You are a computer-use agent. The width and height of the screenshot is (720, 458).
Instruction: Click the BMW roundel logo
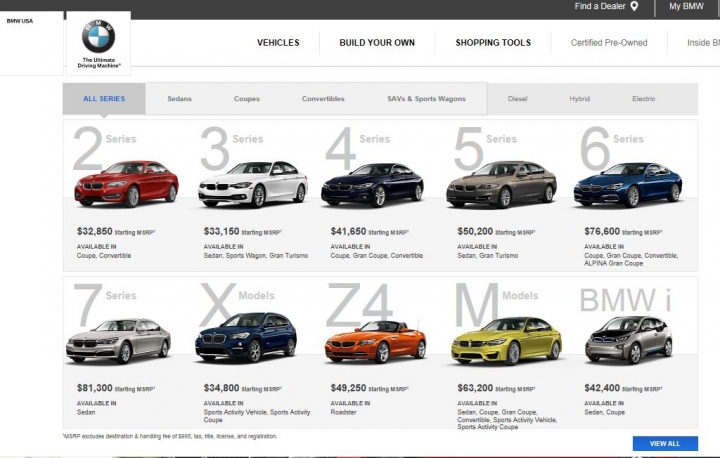[98, 36]
